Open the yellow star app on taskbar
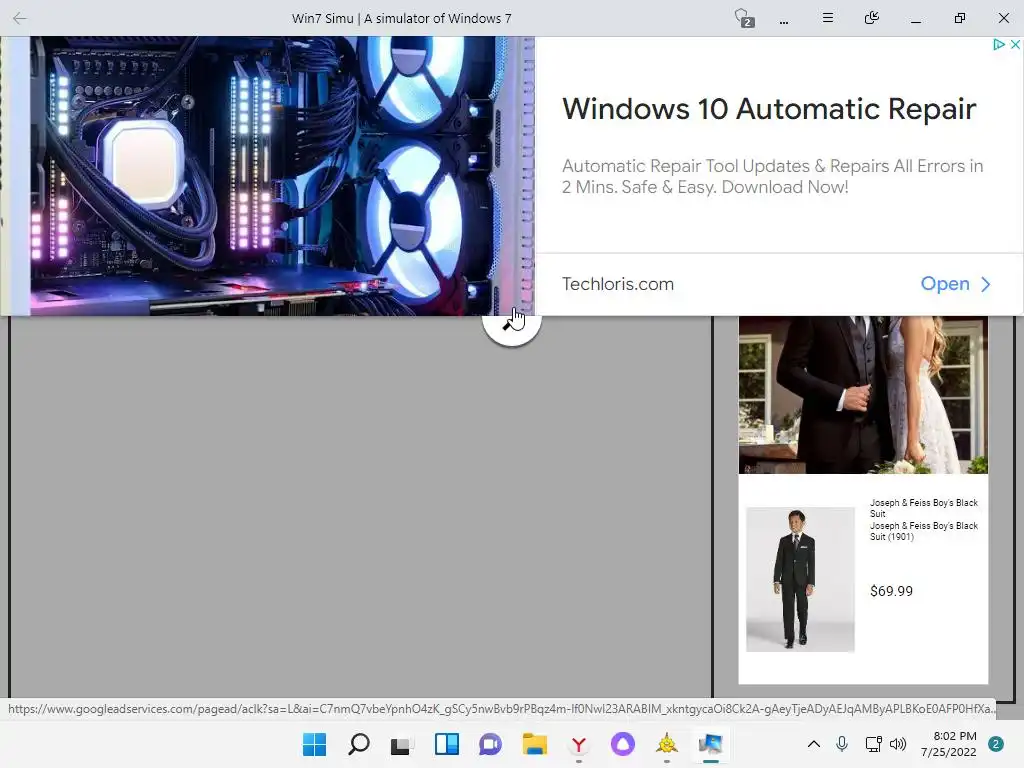The image size is (1024, 768). click(666, 744)
